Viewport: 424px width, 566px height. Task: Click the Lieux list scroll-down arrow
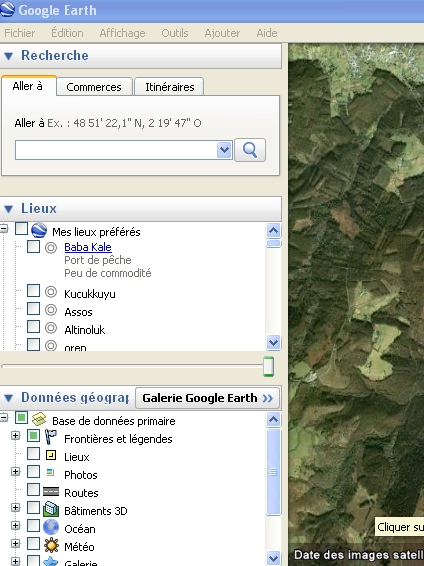pos(274,342)
